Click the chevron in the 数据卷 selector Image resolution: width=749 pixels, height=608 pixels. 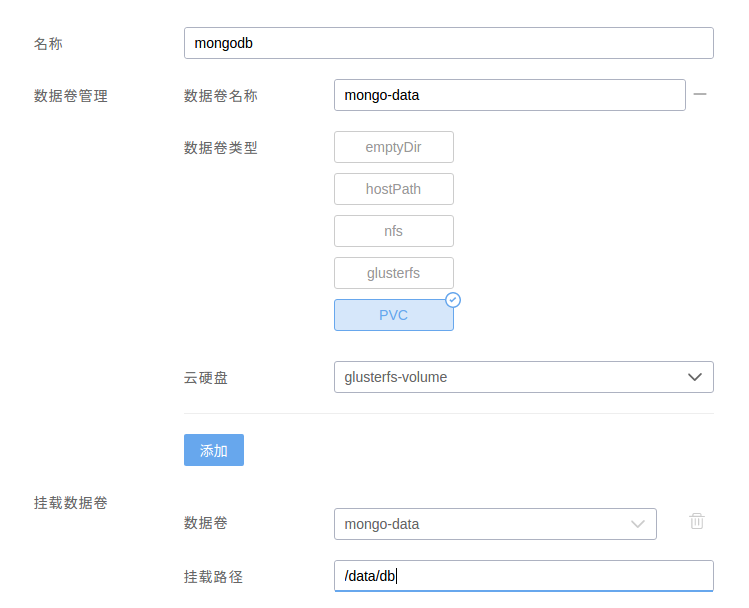[638, 524]
